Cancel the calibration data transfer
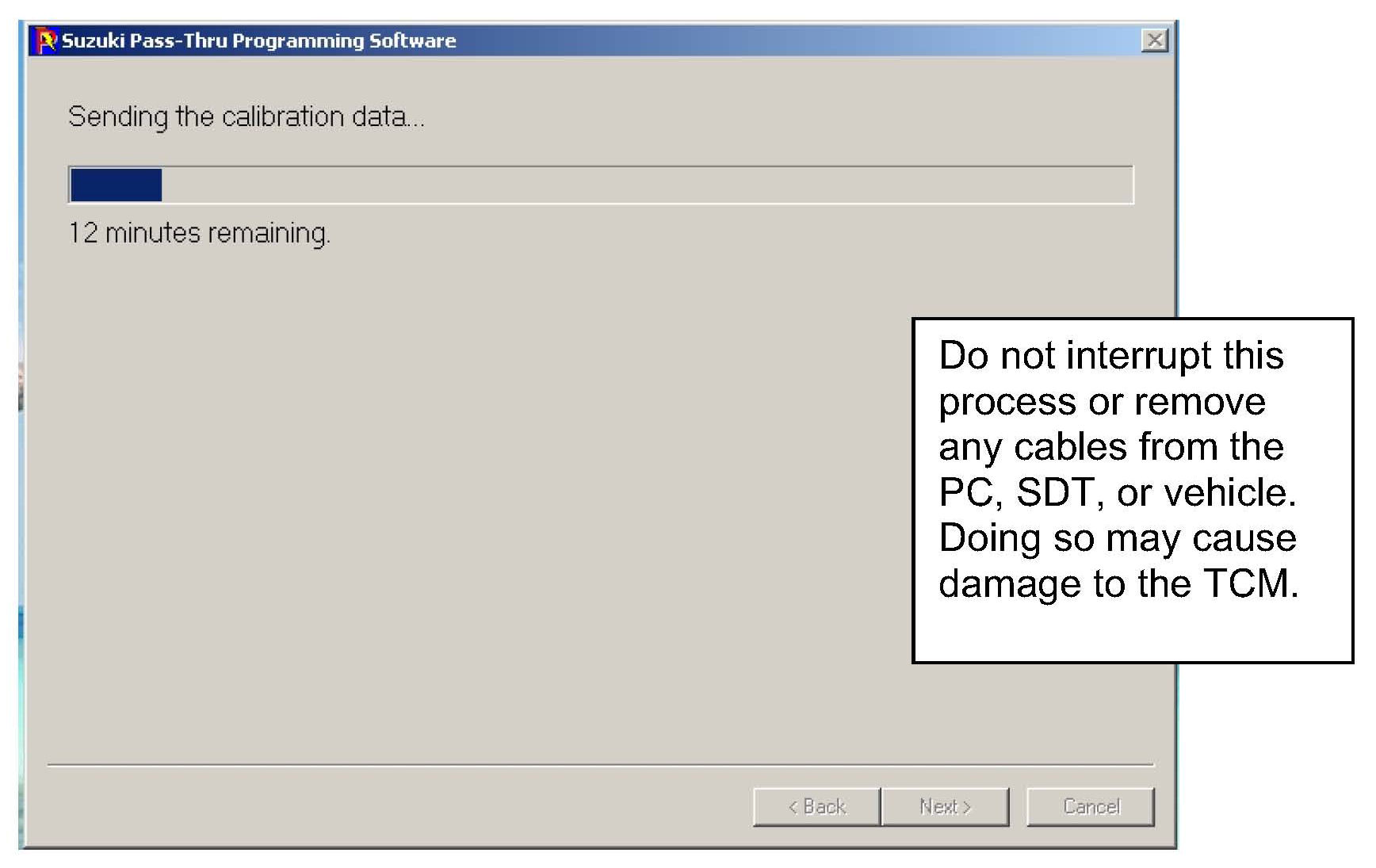This screenshot has height=868, width=1376. point(1090,807)
